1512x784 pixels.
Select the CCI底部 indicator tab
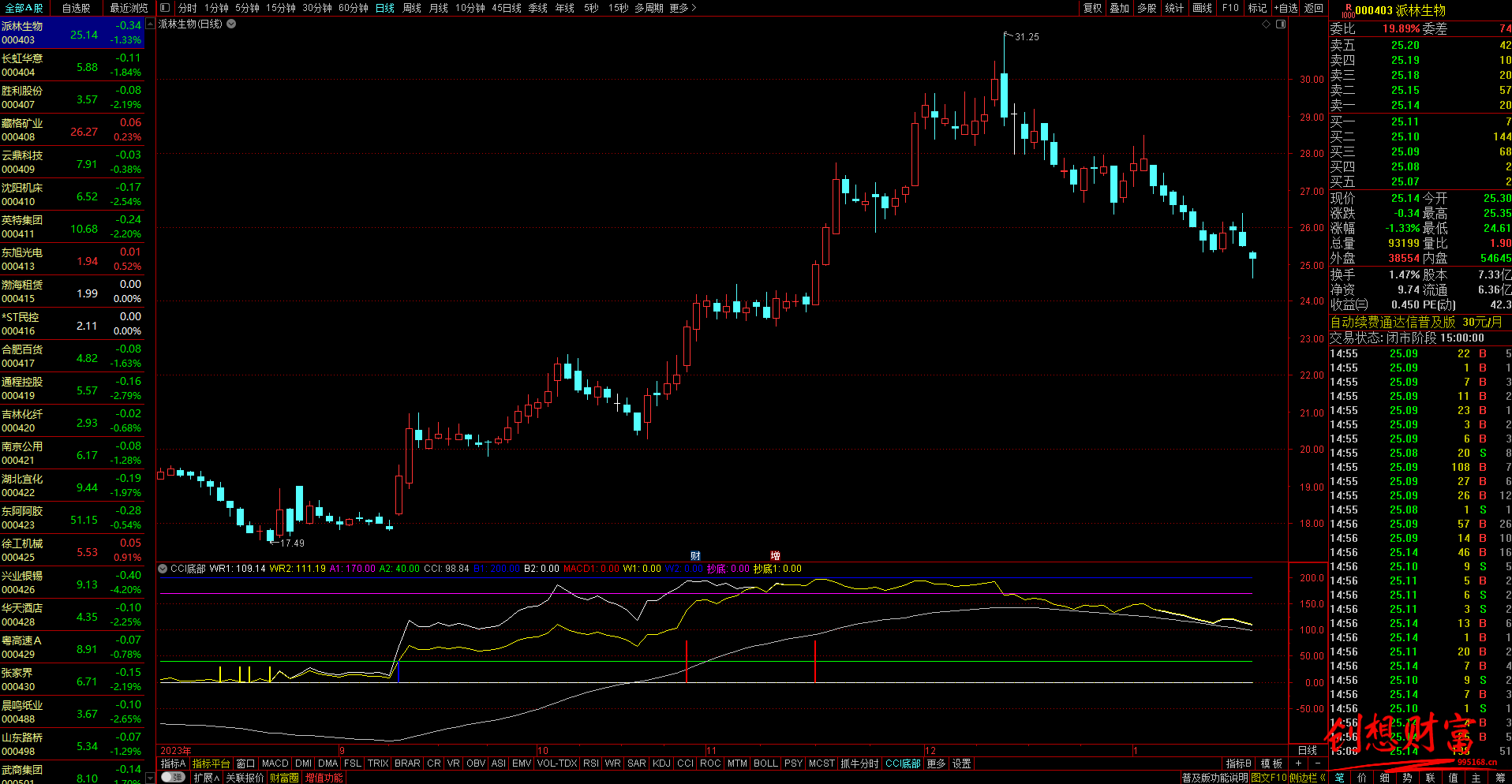903,763
